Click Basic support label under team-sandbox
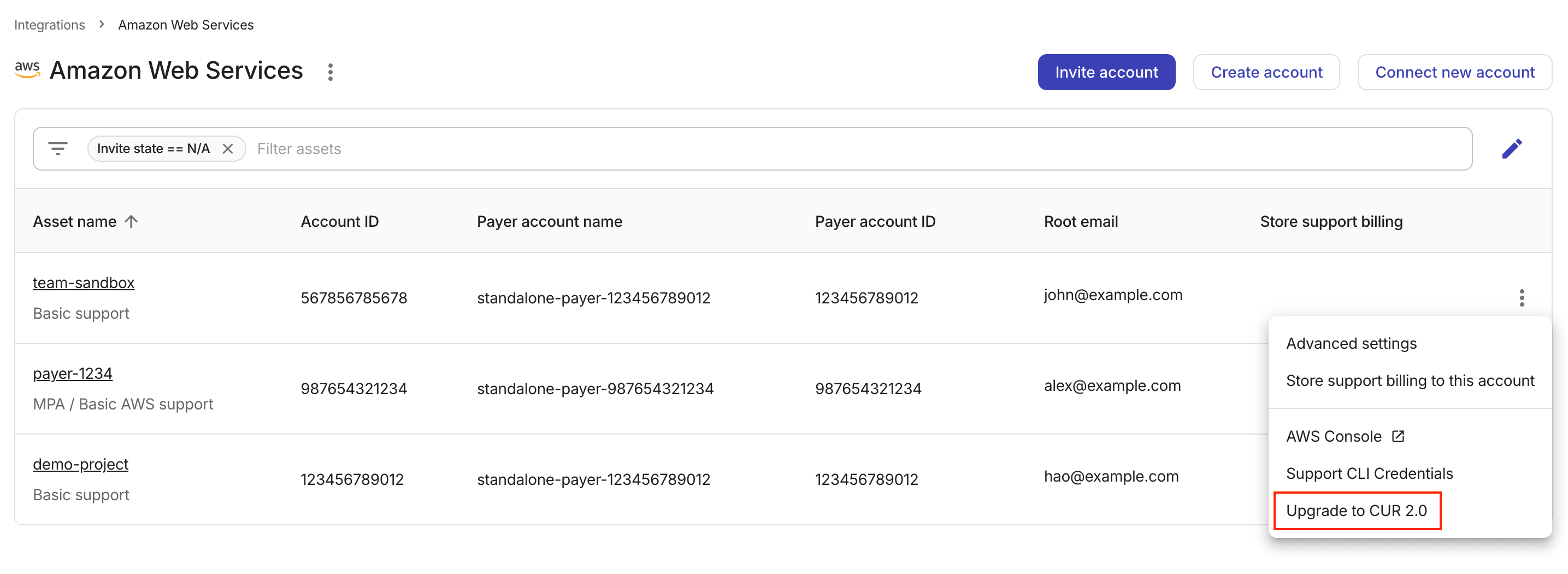 81,313
